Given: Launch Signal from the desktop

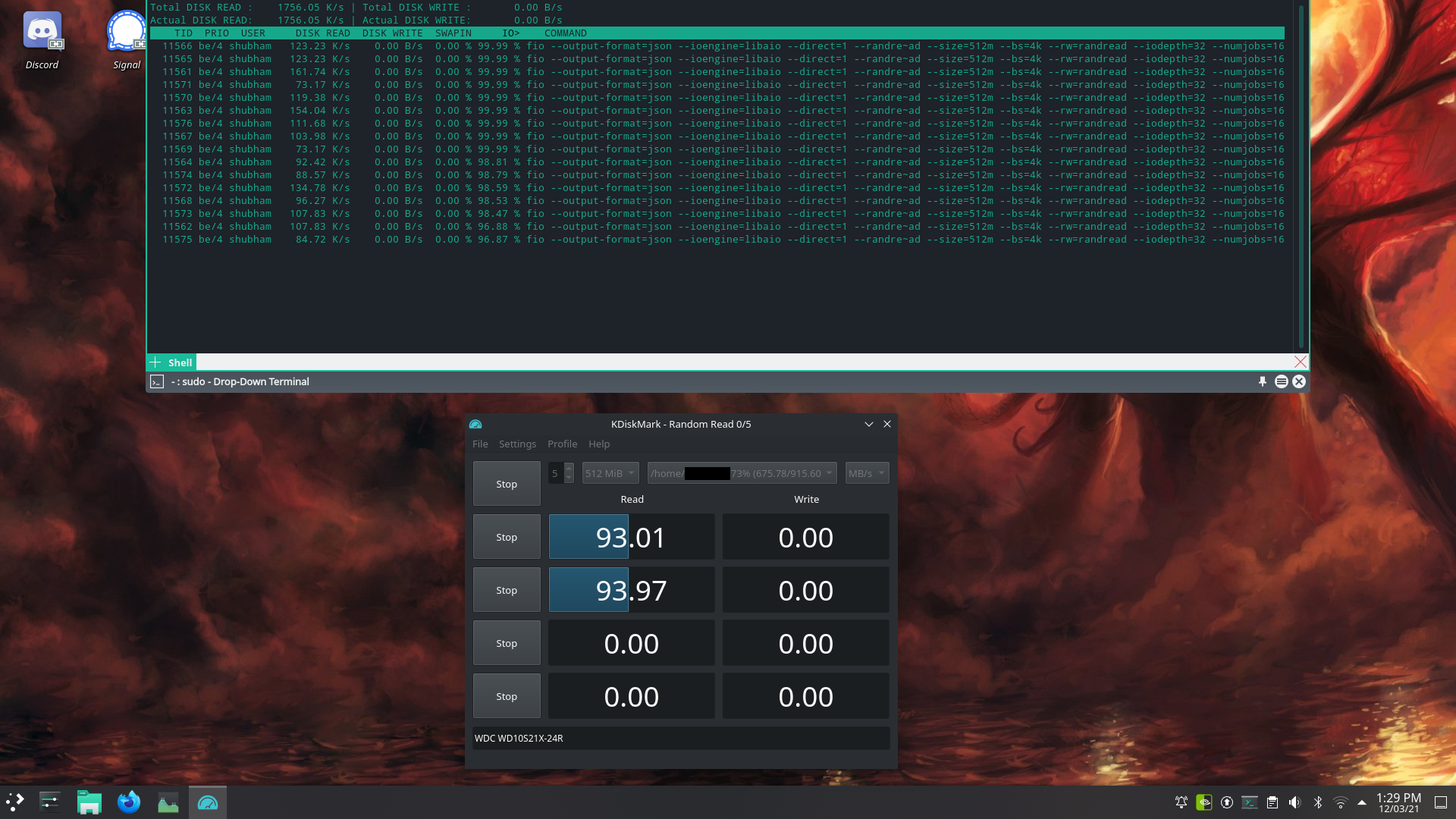Looking at the screenshot, I should pos(126,32).
